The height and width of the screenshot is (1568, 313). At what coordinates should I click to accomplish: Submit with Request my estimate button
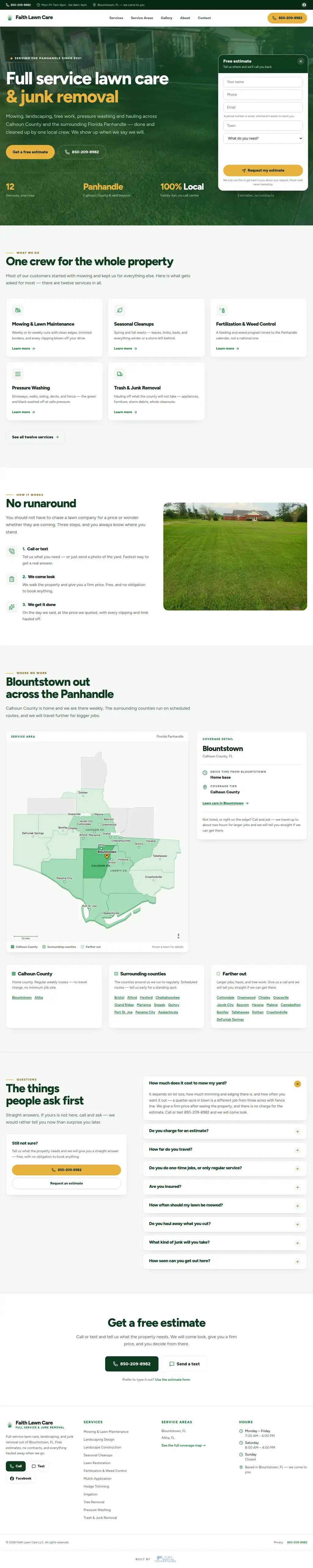point(263,171)
